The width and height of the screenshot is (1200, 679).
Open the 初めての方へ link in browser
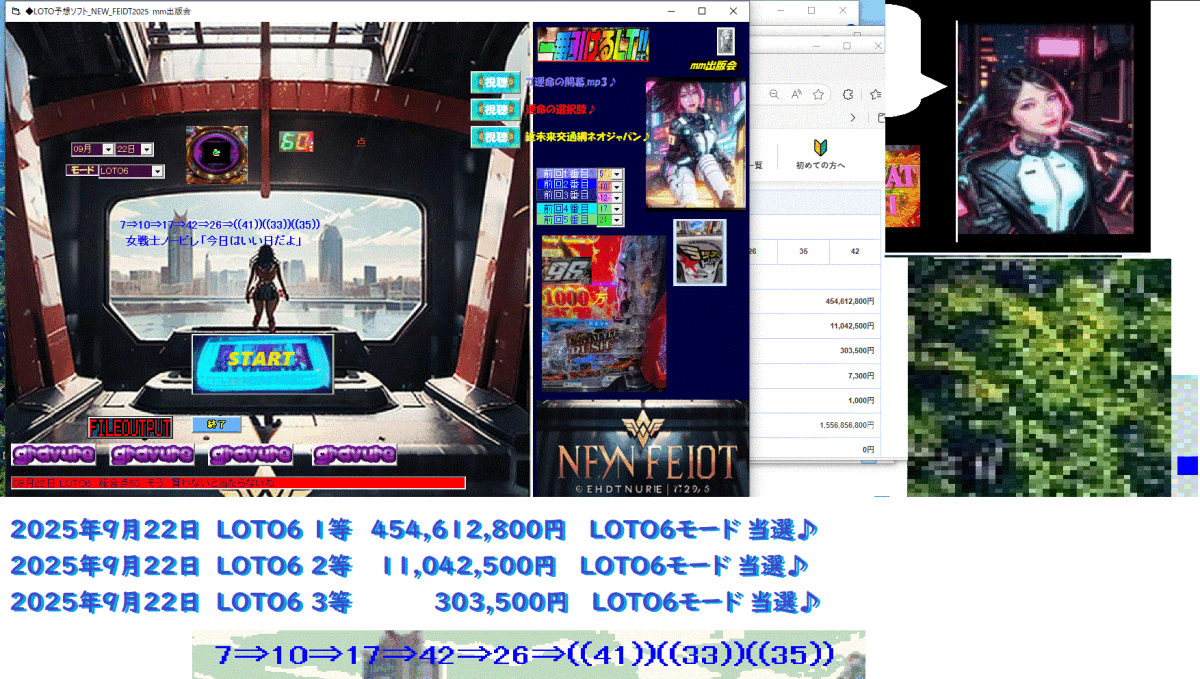point(820,165)
